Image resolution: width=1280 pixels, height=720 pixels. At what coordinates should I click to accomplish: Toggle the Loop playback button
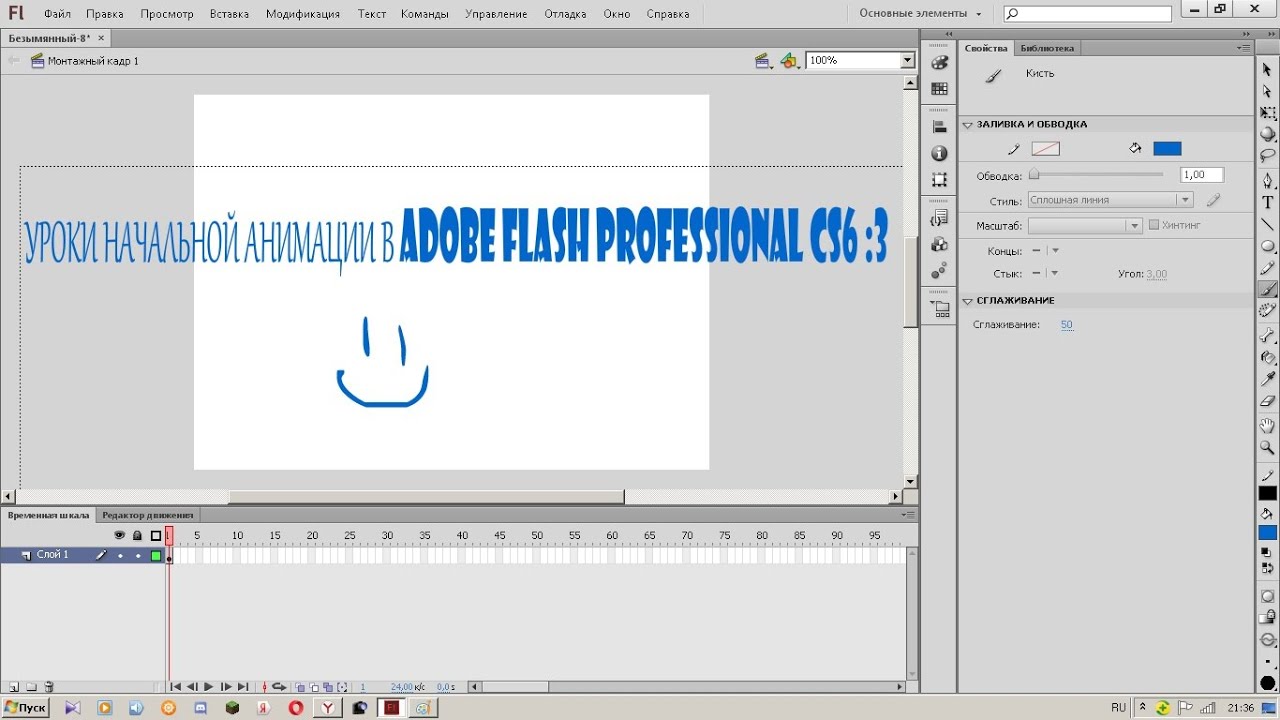click(279, 687)
